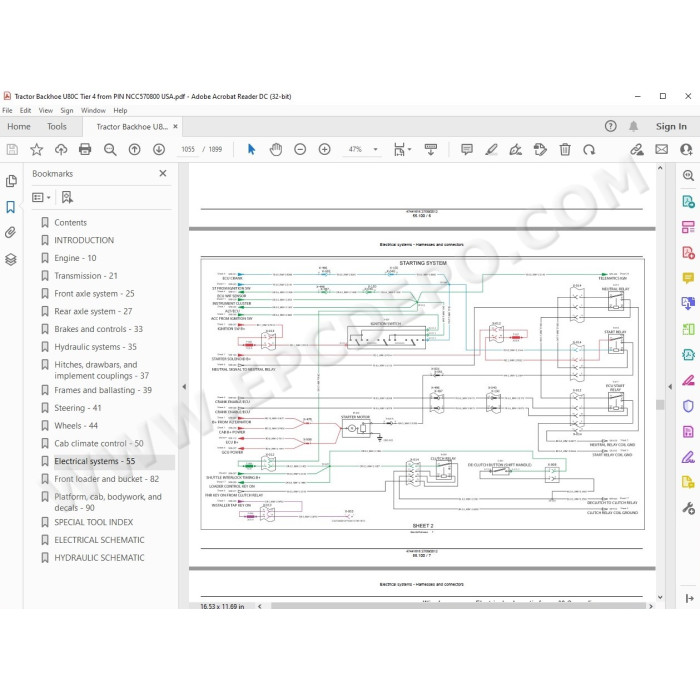Delete with the trash can icon
The width and height of the screenshot is (700, 700).
565,150
